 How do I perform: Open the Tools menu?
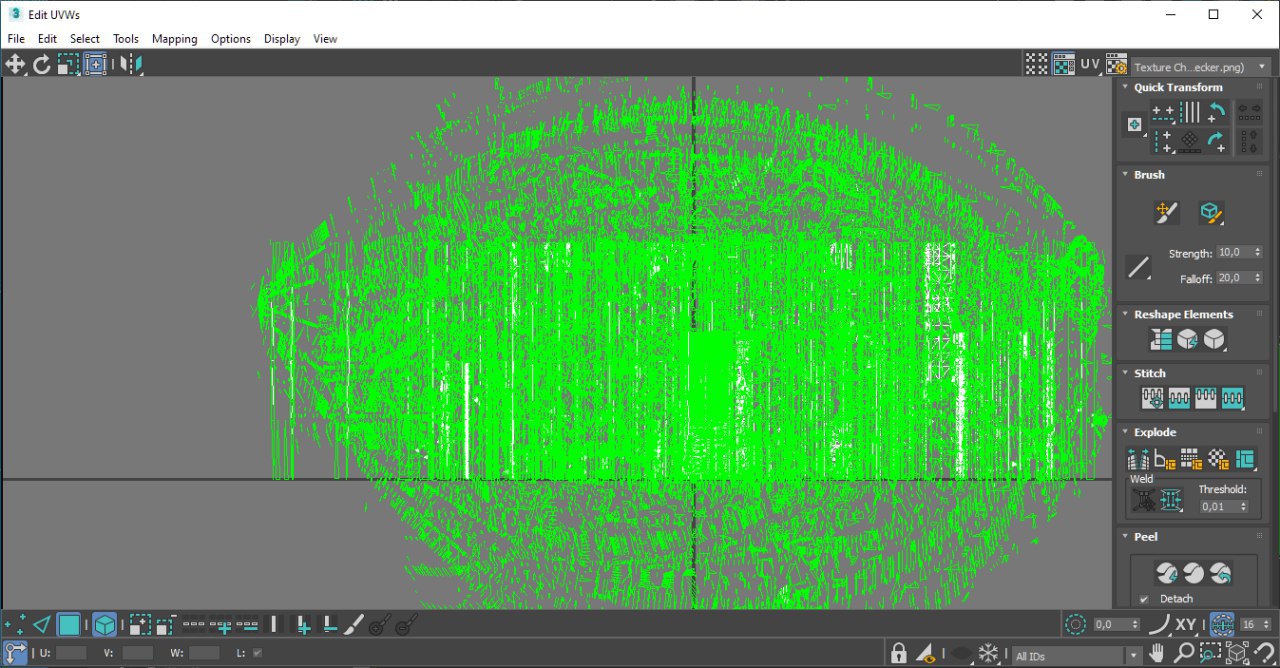(126, 39)
